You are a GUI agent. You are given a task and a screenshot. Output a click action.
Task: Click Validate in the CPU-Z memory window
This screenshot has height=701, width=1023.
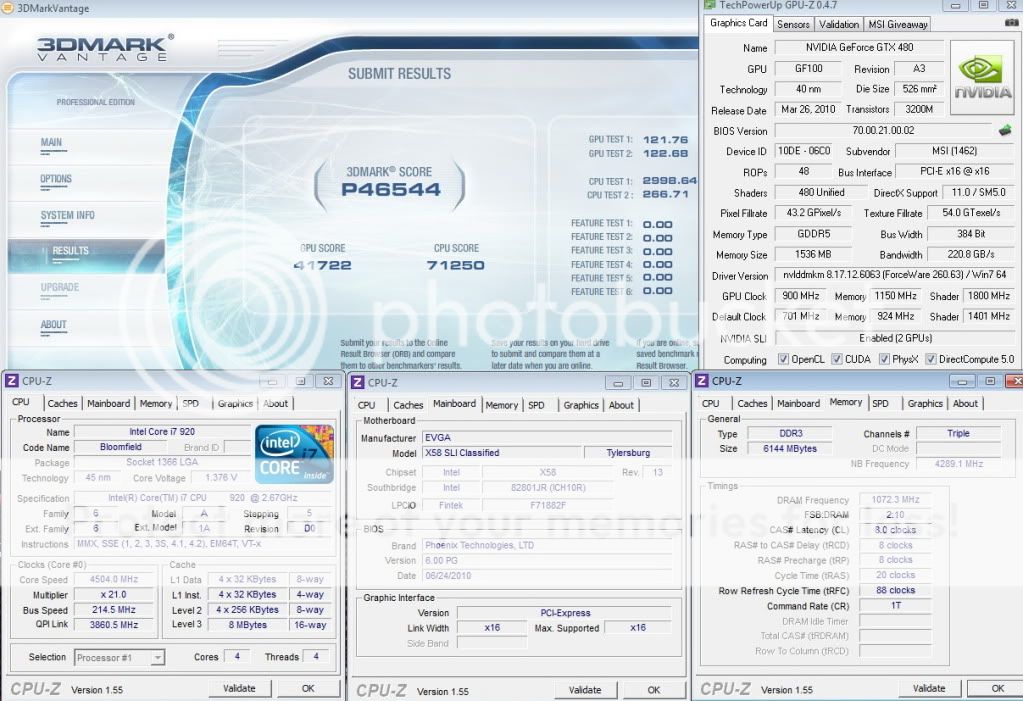[929, 689]
